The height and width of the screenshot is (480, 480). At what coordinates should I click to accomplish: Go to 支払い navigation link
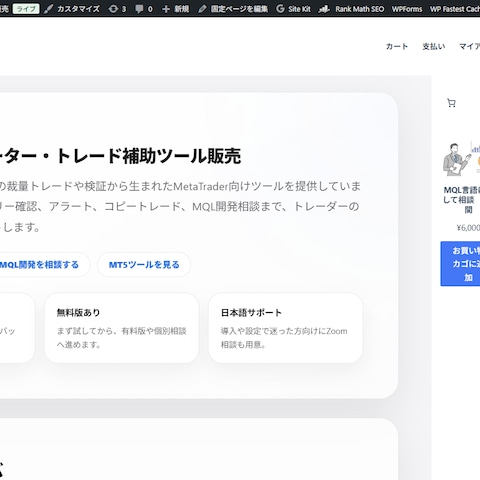pyautogui.click(x=434, y=46)
